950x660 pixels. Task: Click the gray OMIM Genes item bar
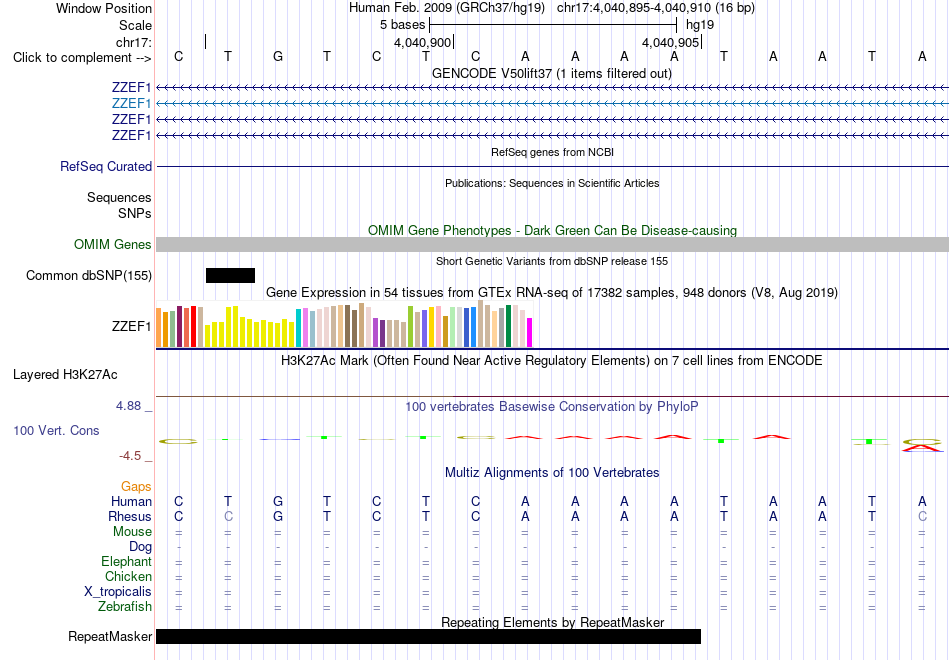point(552,244)
